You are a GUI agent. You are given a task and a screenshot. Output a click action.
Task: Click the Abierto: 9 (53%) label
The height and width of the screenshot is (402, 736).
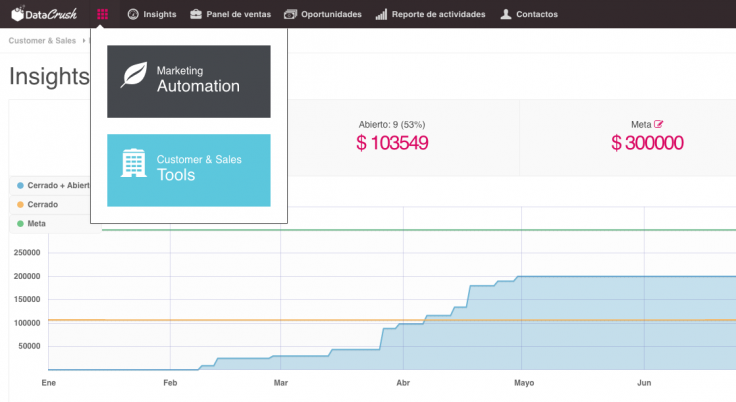pos(392,124)
